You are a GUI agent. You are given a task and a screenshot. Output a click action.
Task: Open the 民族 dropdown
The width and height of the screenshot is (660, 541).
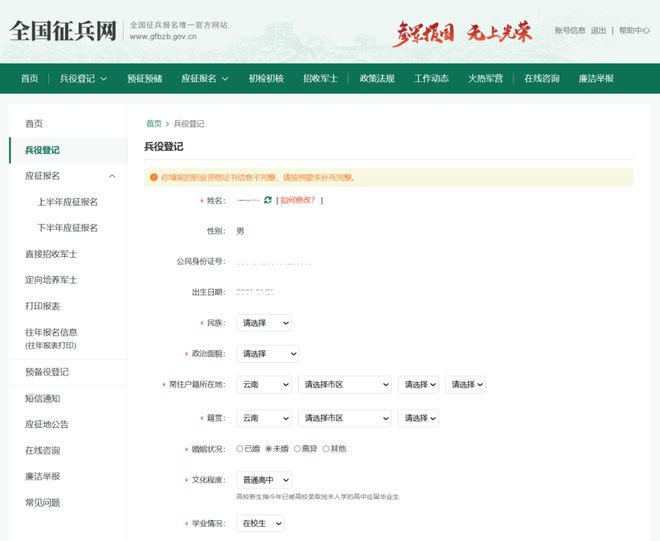pyautogui.click(x=264, y=323)
